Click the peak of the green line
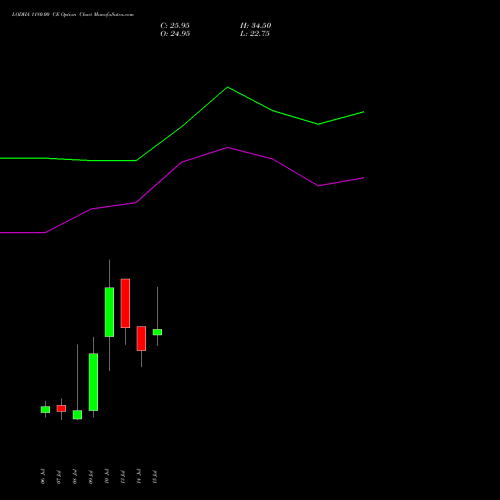The width and height of the screenshot is (500, 500). coord(227,87)
